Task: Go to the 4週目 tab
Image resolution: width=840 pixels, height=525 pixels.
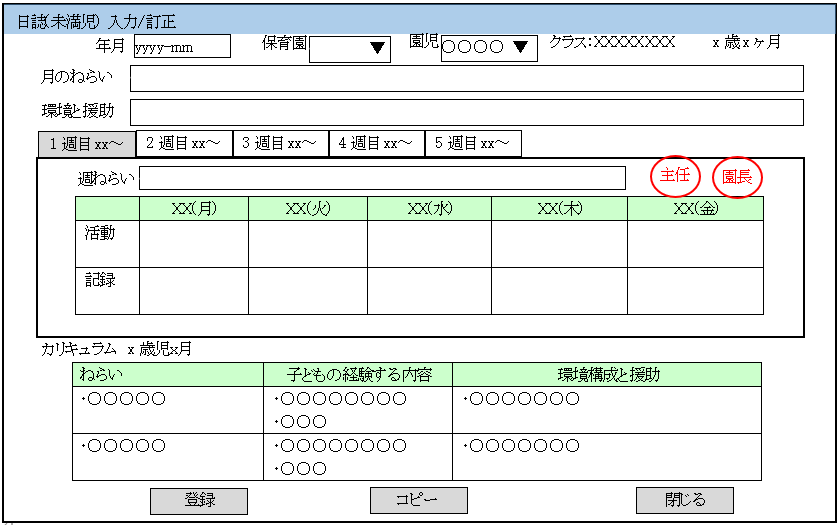Action: (x=376, y=143)
